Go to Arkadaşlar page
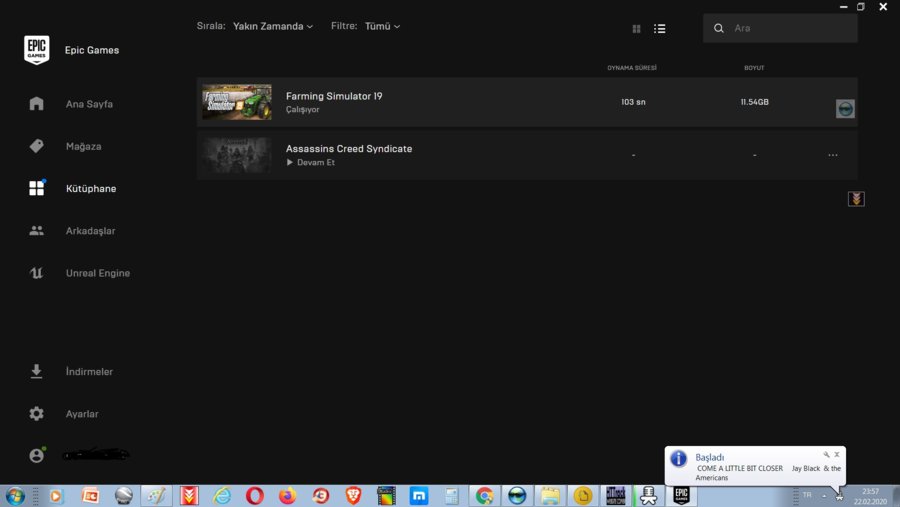Viewport: 900px width, 507px height. (x=90, y=231)
